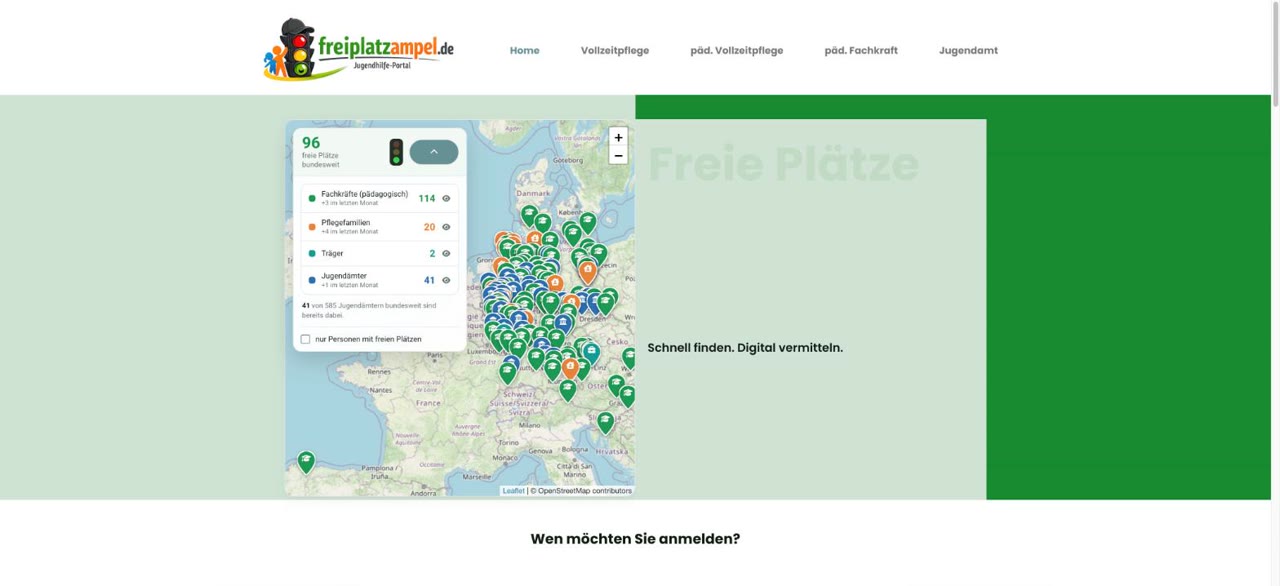Toggle visibility of Jugendämter markers
1280x586 pixels.
(446, 280)
